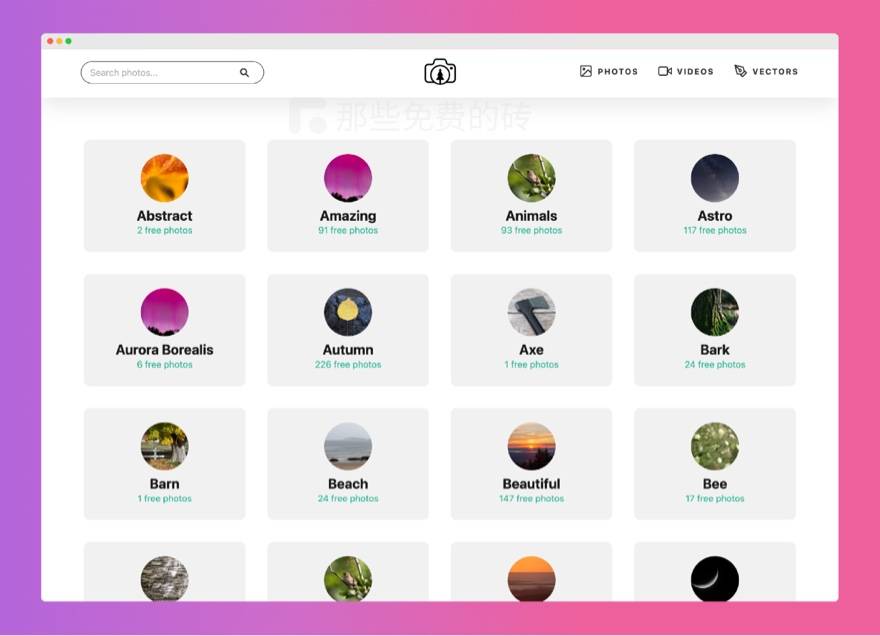
Task: Open the Bark category title
Action: [x=715, y=350]
